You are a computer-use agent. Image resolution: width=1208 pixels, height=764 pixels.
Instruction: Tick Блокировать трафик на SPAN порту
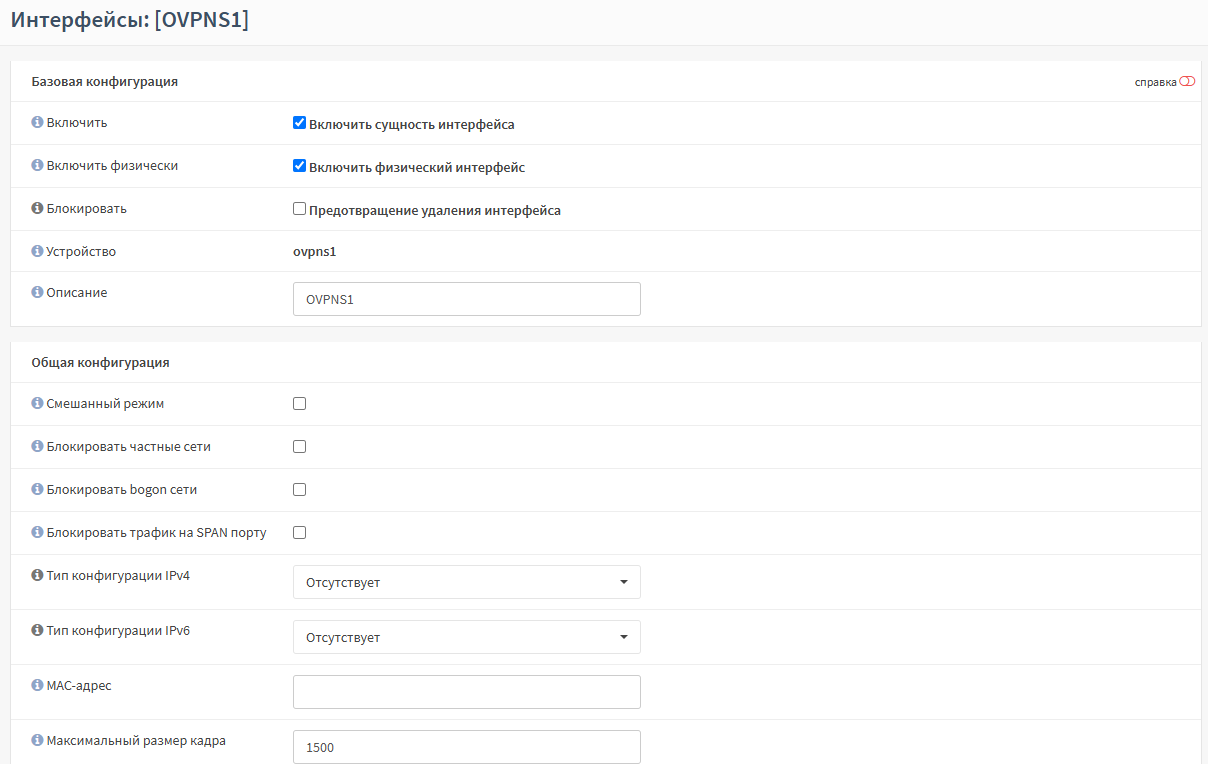(x=299, y=533)
